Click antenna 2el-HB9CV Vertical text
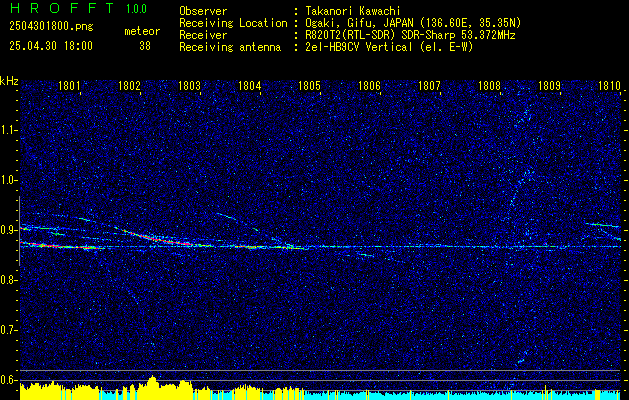Screen dimensions: 629x400 tap(390, 47)
